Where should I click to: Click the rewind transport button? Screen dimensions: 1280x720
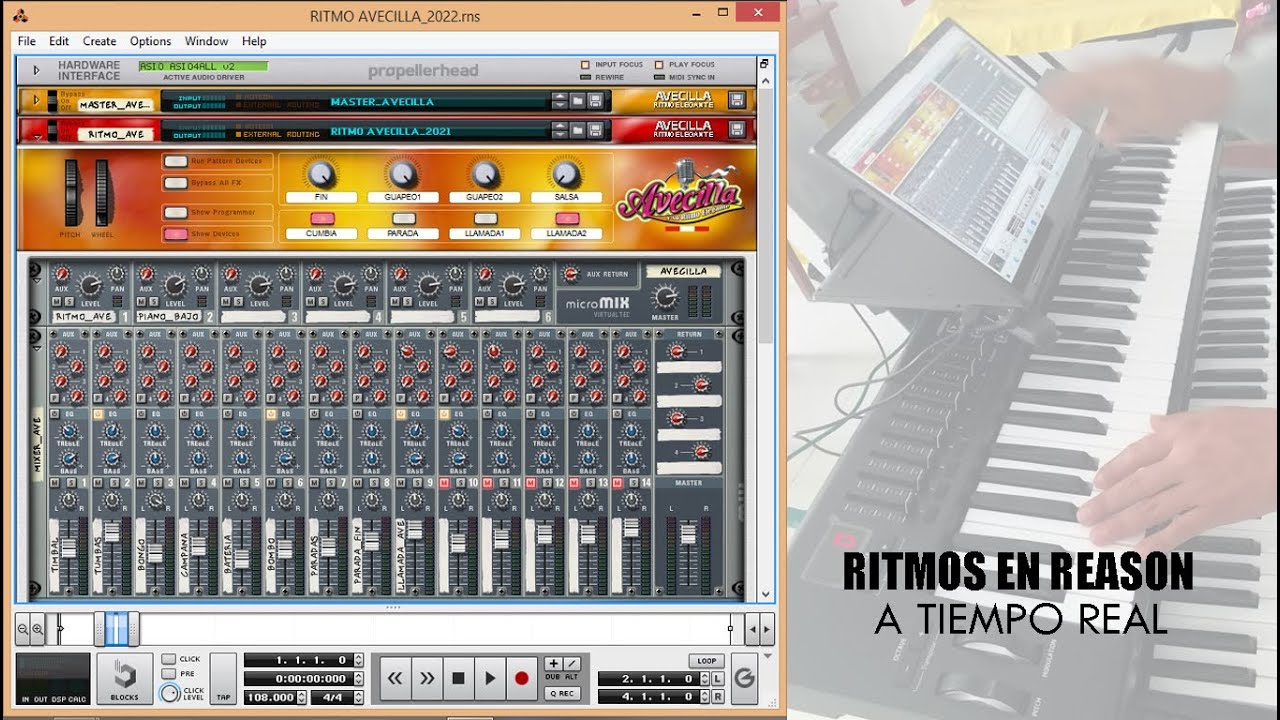[395, 678]
